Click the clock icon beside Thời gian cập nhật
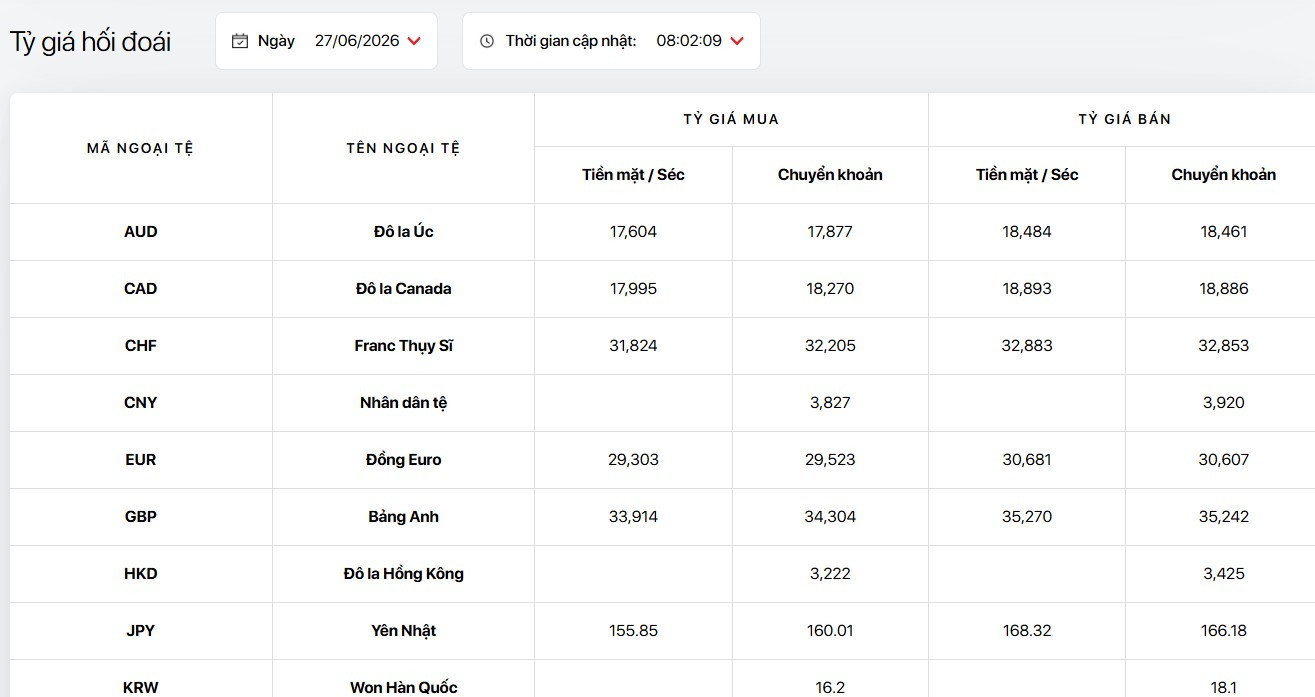1315x697 pixels. point(487,41)
